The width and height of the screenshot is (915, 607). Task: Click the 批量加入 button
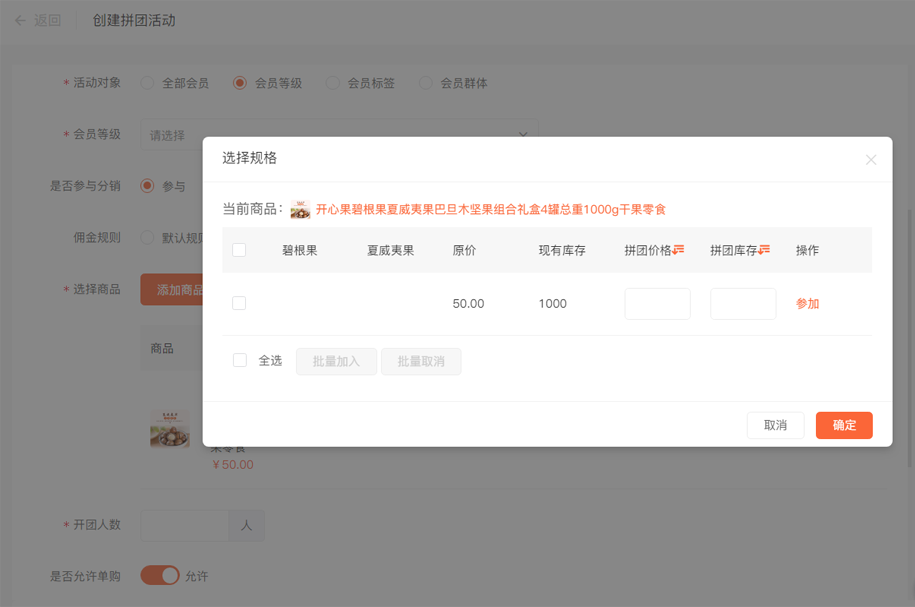(336, 361)
